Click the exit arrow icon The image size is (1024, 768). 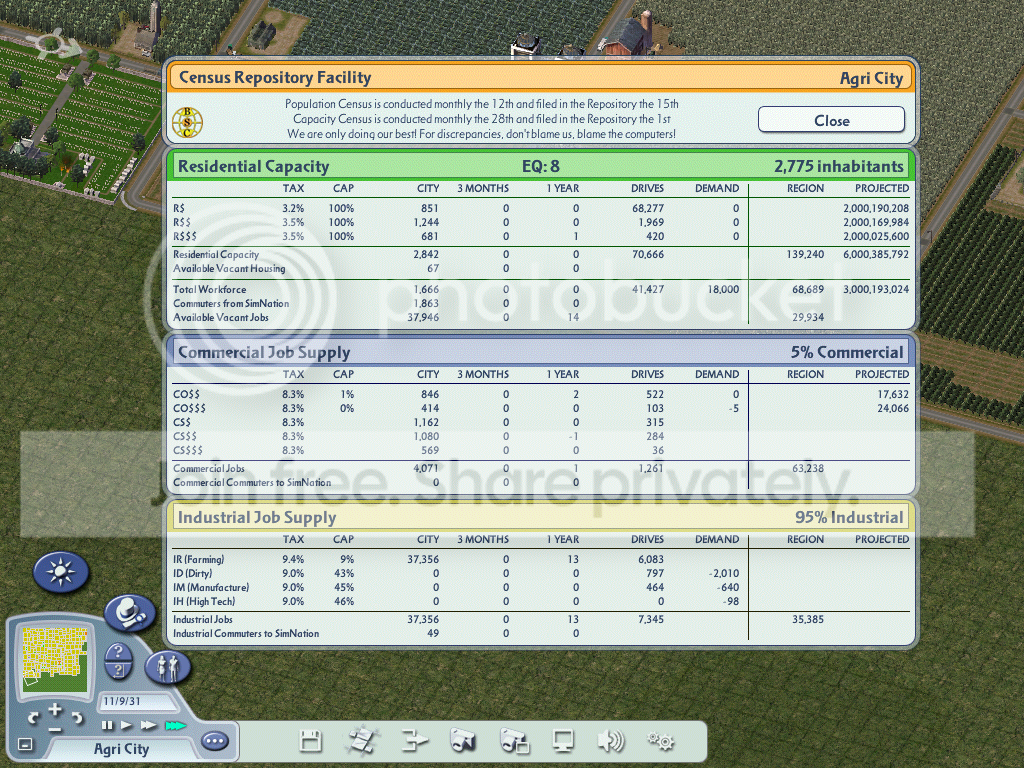pos(414,741)
